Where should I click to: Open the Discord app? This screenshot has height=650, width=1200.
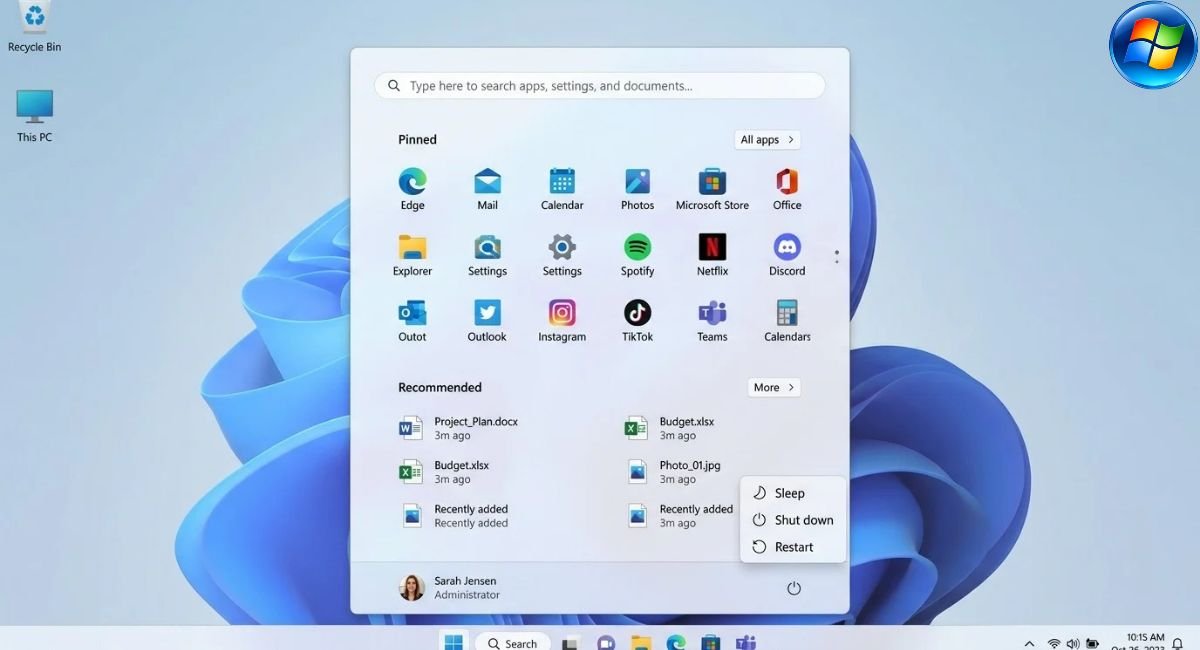(x=787, y=255)
